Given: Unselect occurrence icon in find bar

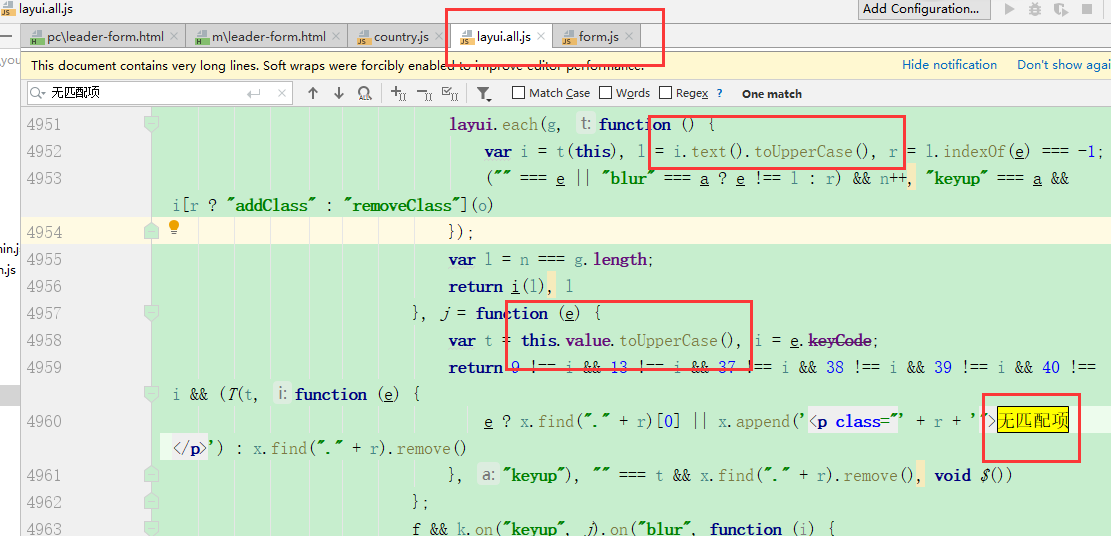Looking at the screenshot, I should tap(424, 93).
